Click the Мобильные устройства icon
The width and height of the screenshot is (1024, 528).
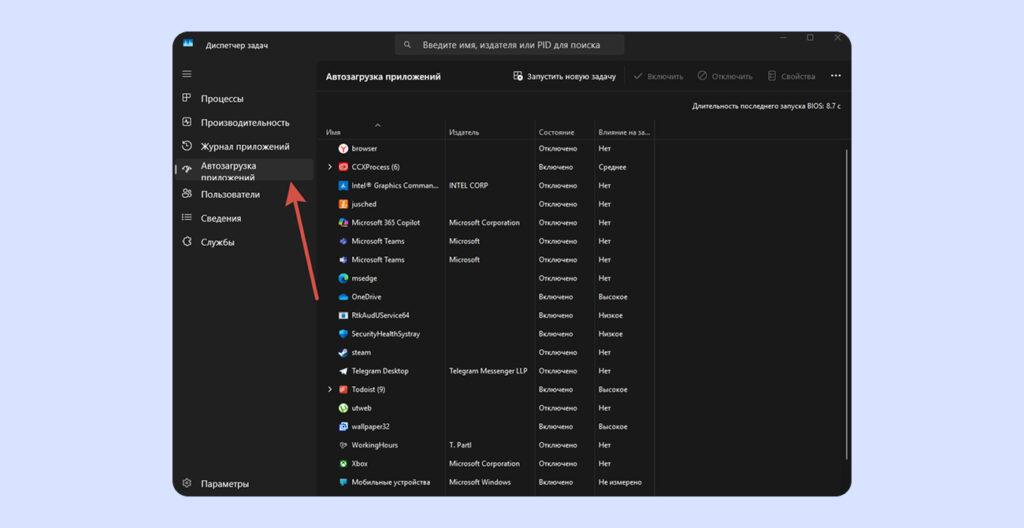(344, 482)
